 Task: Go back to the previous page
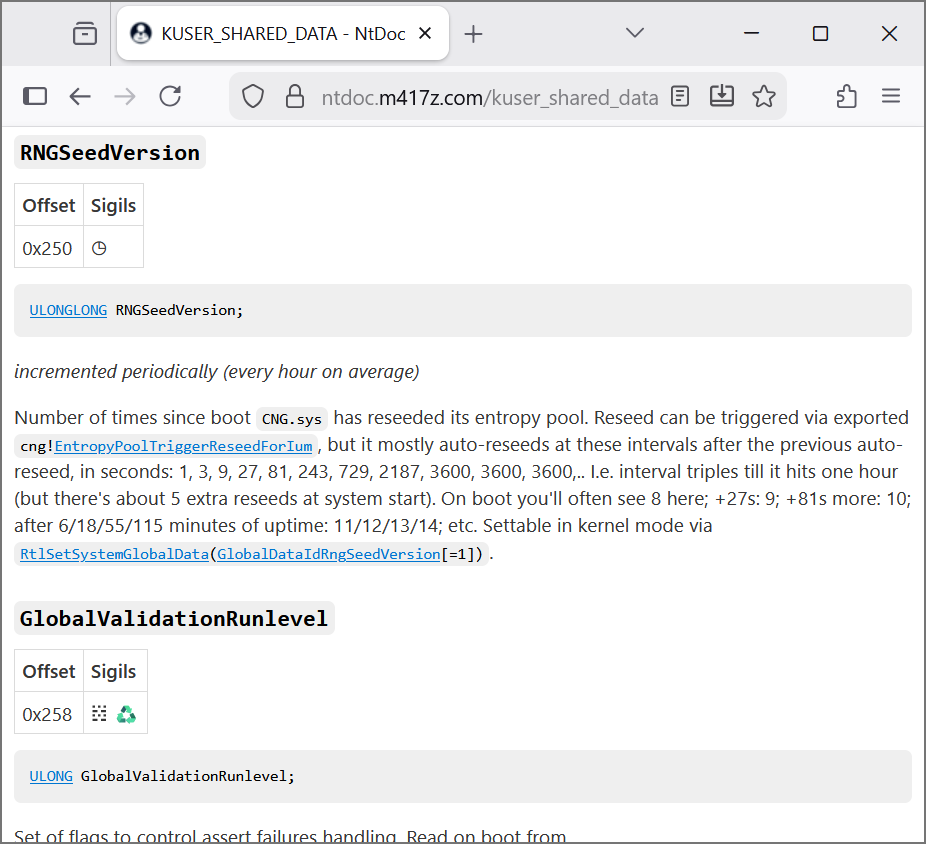coord(80,96)
